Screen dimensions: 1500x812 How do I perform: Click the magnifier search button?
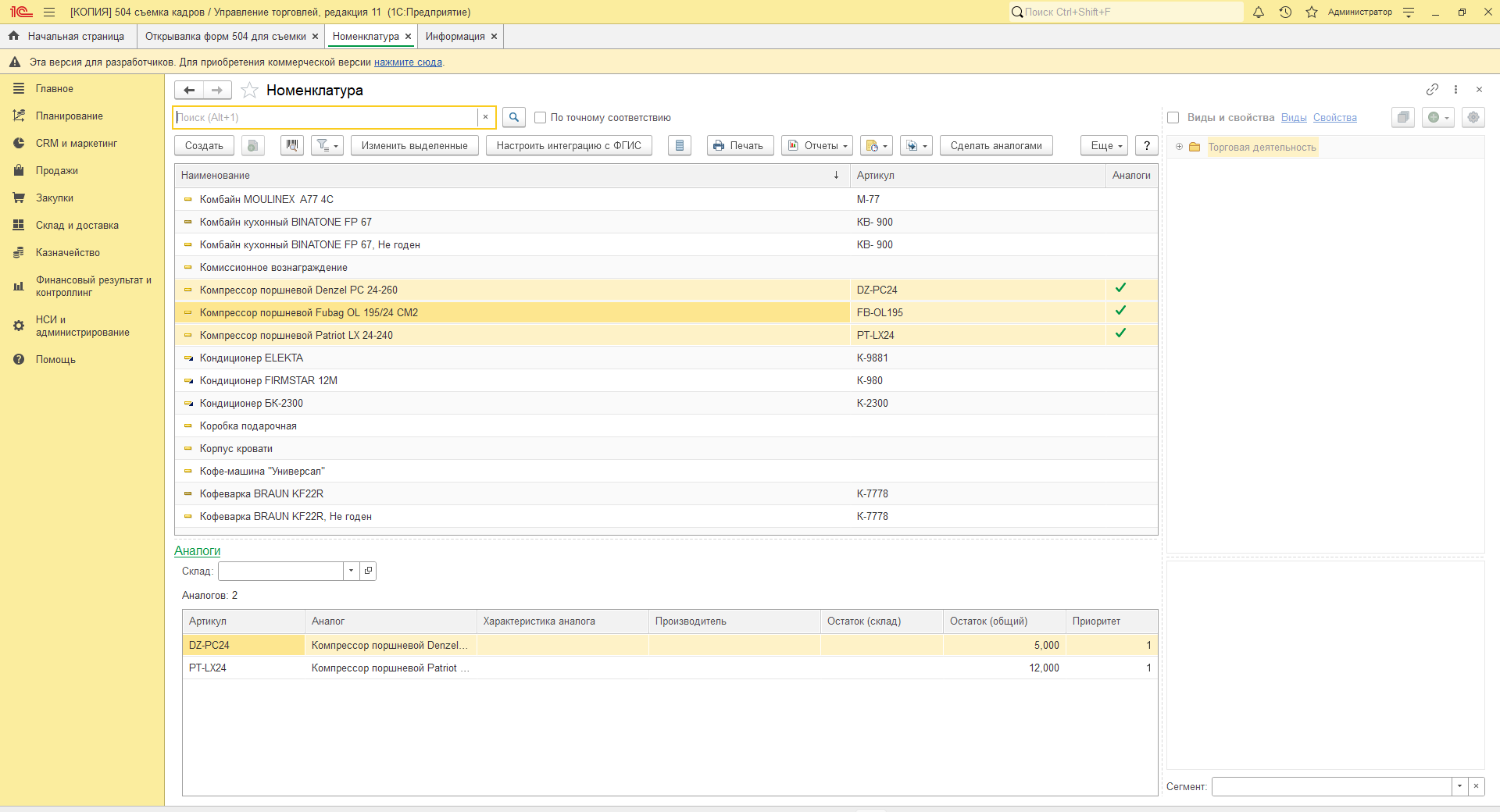pyautogui.click(x=513, y=117)
